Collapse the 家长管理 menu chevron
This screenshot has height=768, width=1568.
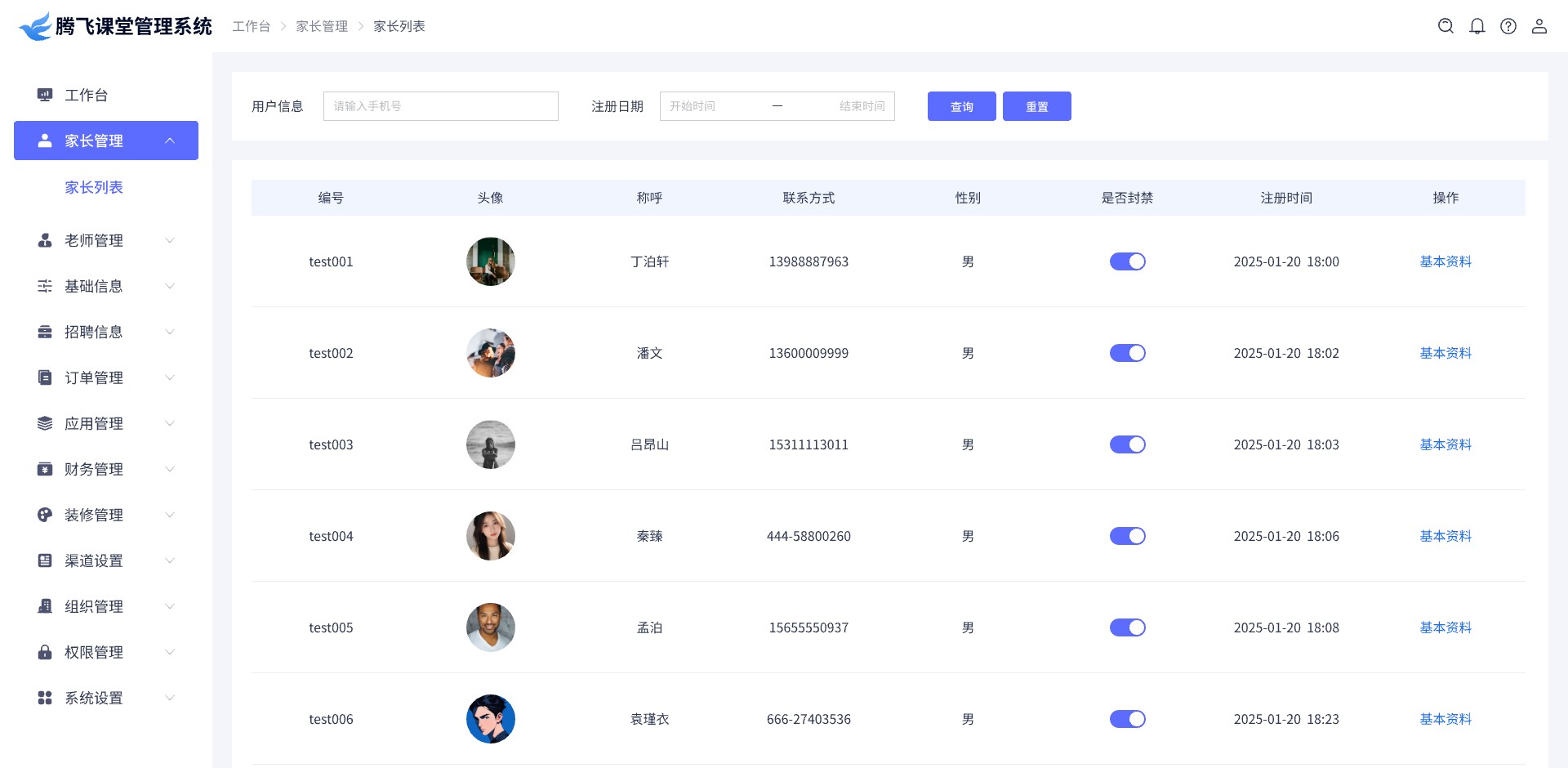coord(170,141)
